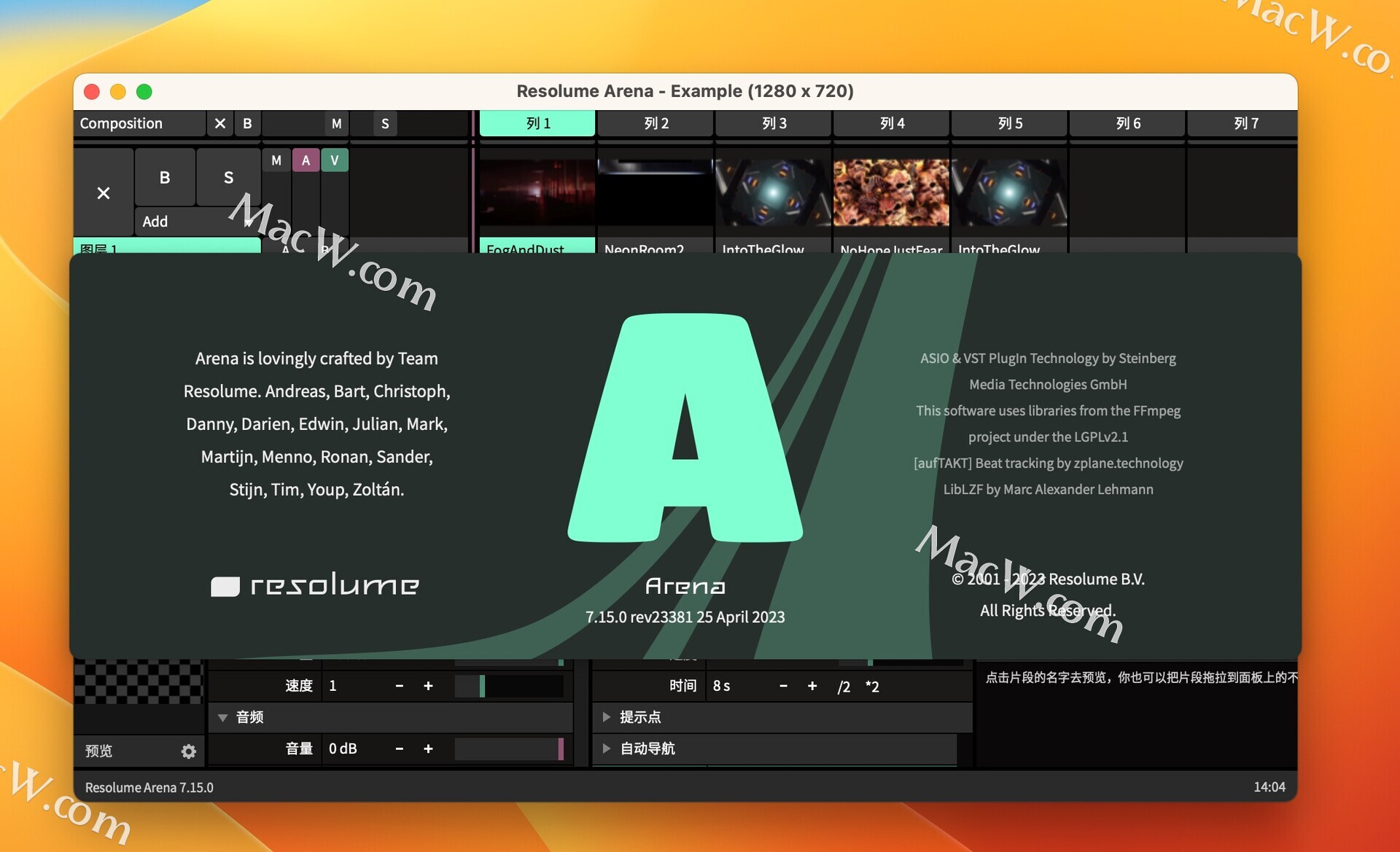Adjust the 音量 volume slider
The height and width of the screenshot is (852, 1400).
(509, 749)
